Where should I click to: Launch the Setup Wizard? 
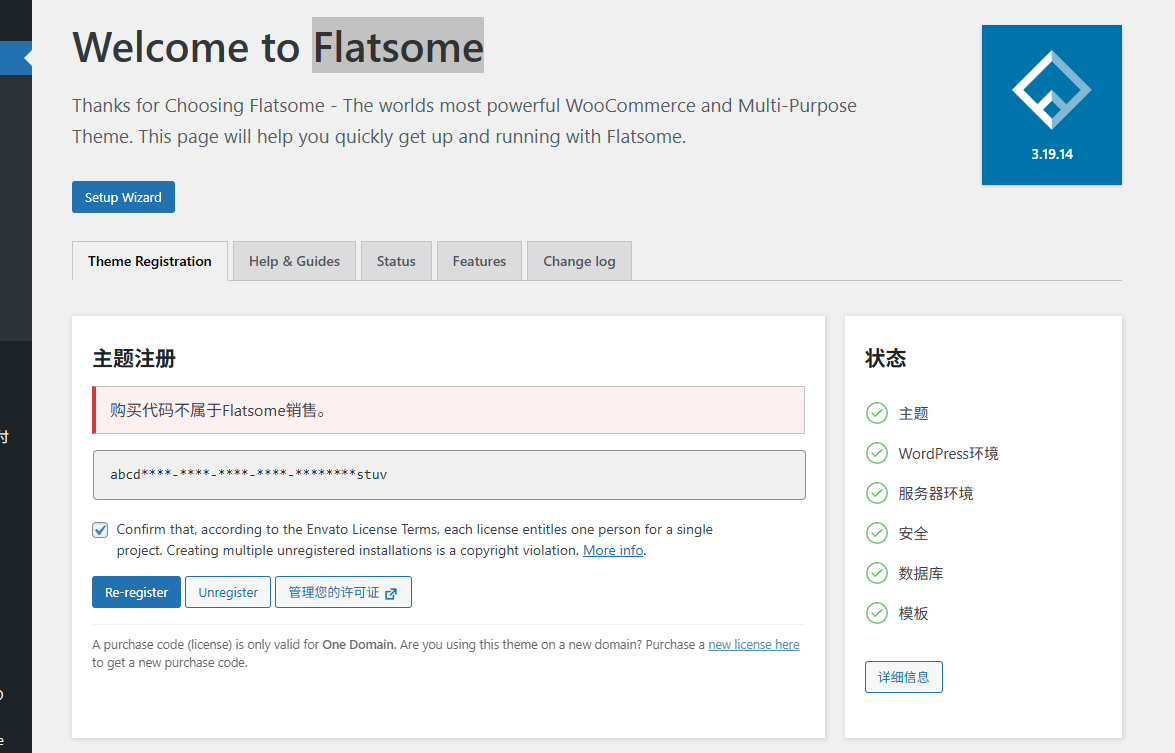124,197
